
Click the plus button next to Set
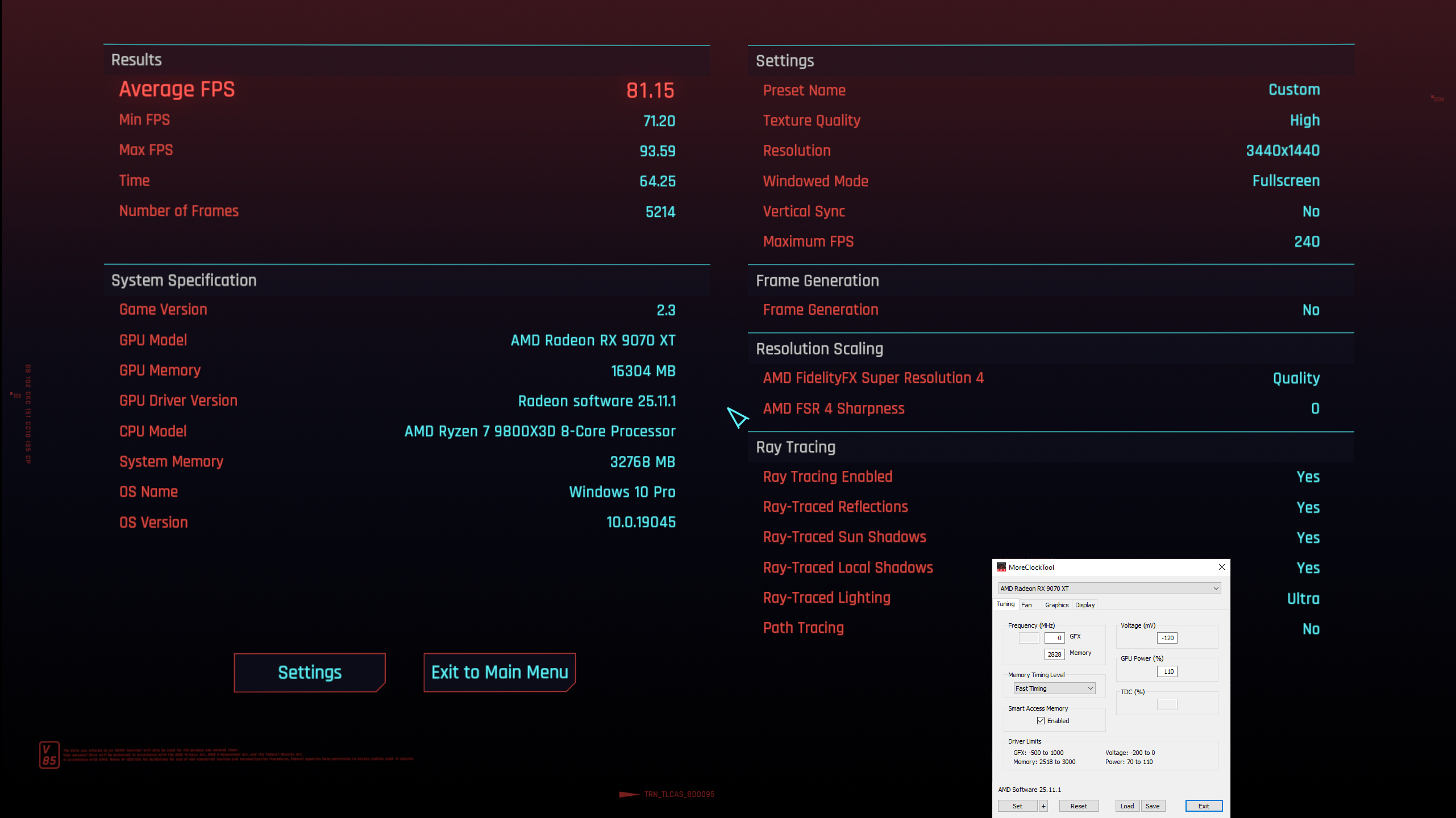(1043, 806)
